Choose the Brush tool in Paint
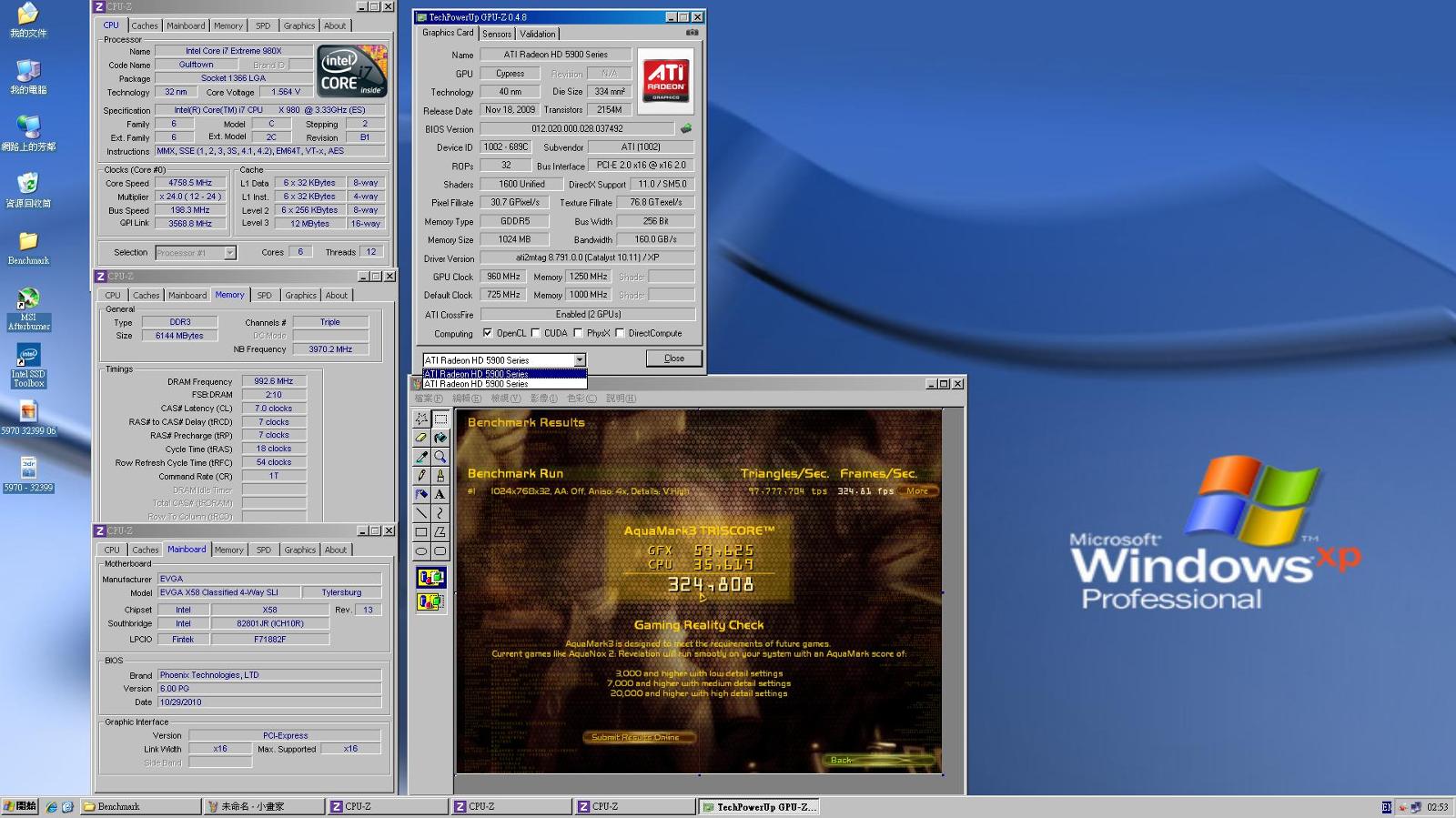1456x818 pixels. (x=440, y=475)
